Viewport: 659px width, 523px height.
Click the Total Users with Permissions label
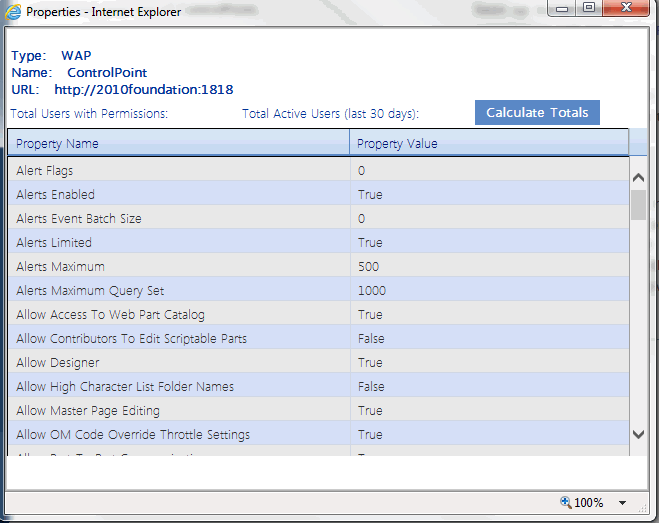tap(89, 114)
